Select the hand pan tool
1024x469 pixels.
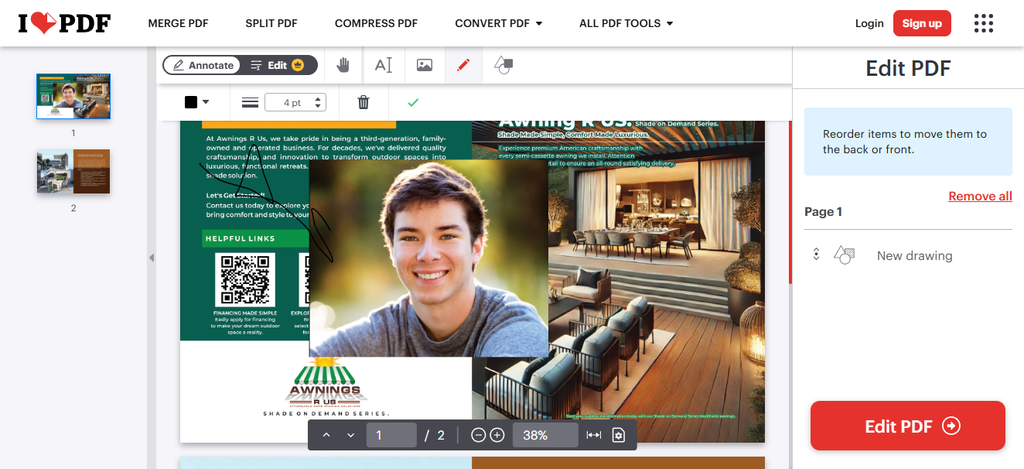pyautogui.click(x=343, y=65)
